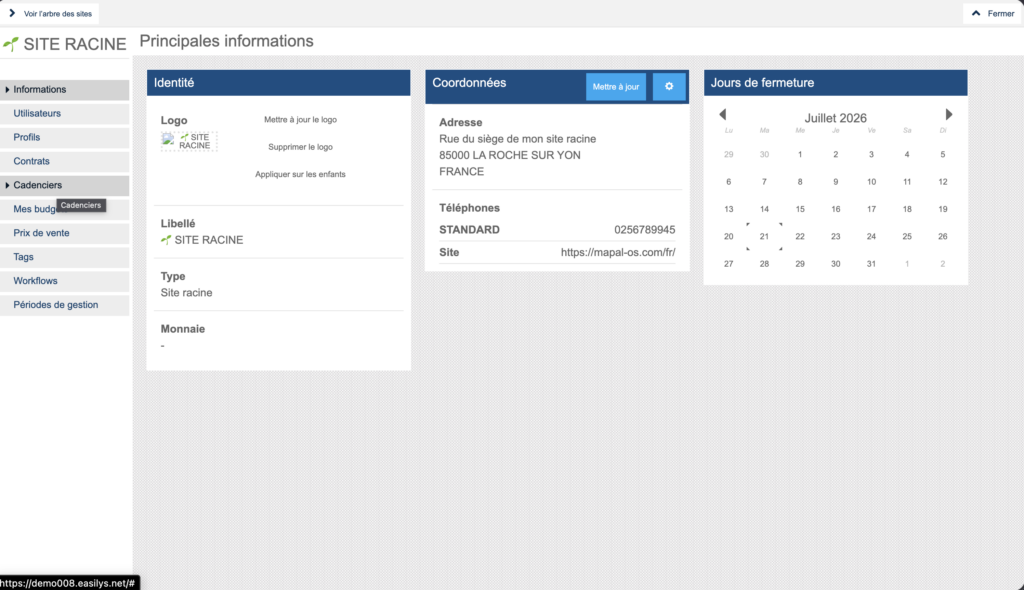The image size is (1024, 590).
Task: Open the Contrats menu item
Action: coord(65,161)
